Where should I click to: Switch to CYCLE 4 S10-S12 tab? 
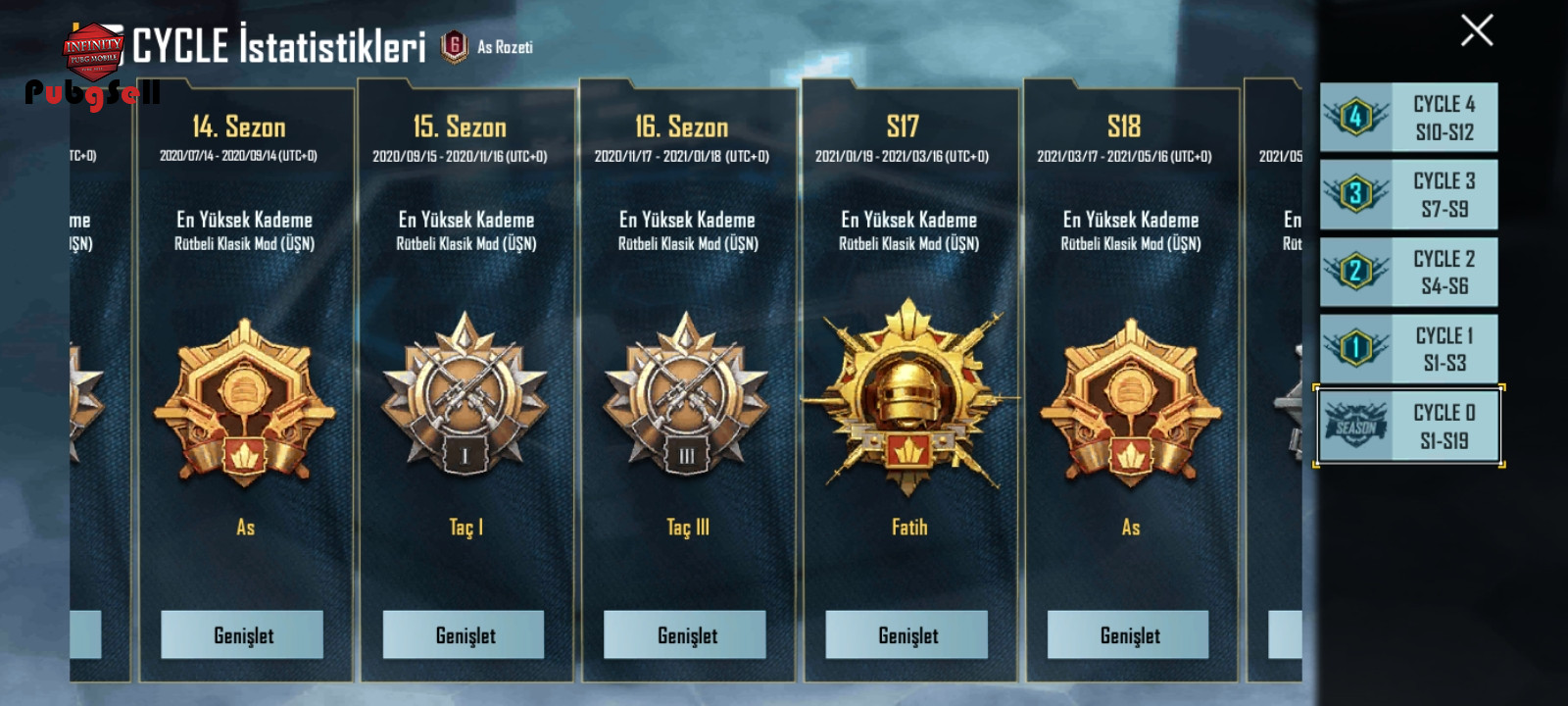pyautogui.click(x=1408, y=118)
